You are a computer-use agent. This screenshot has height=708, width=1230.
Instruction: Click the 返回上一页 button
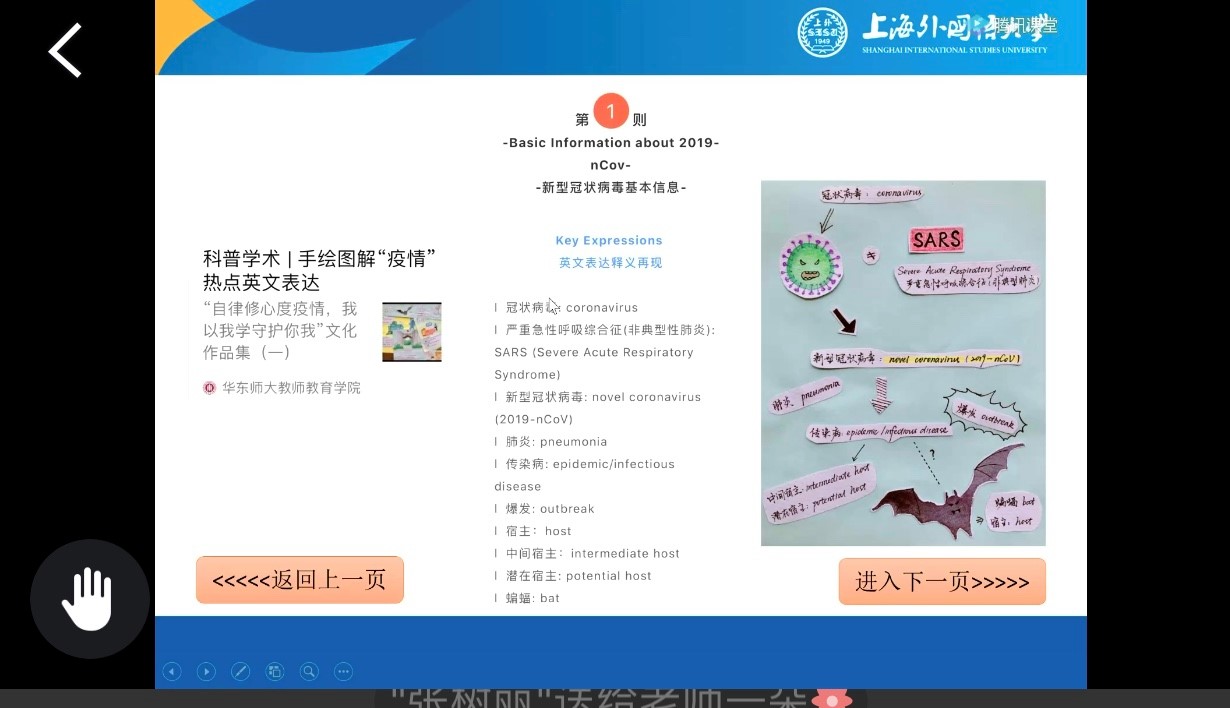pyautogui.click(x=299, y=580)
